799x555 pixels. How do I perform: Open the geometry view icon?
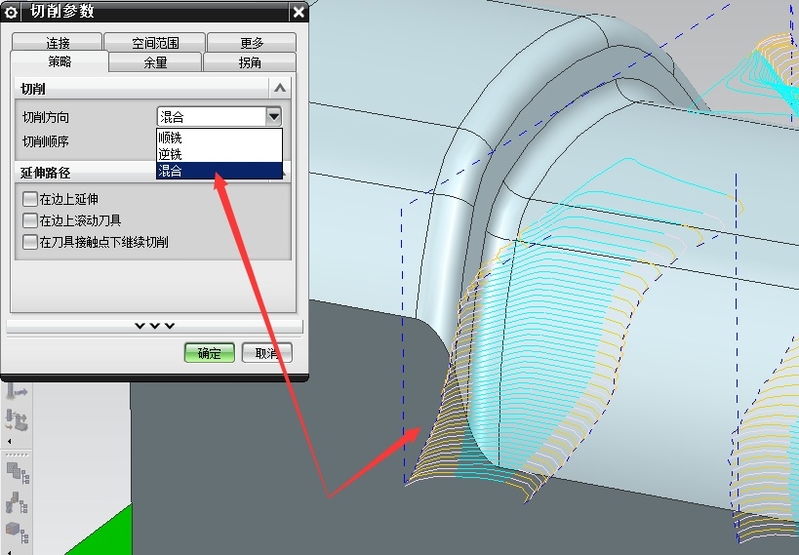pyautogui.click(x=17, y=531)
